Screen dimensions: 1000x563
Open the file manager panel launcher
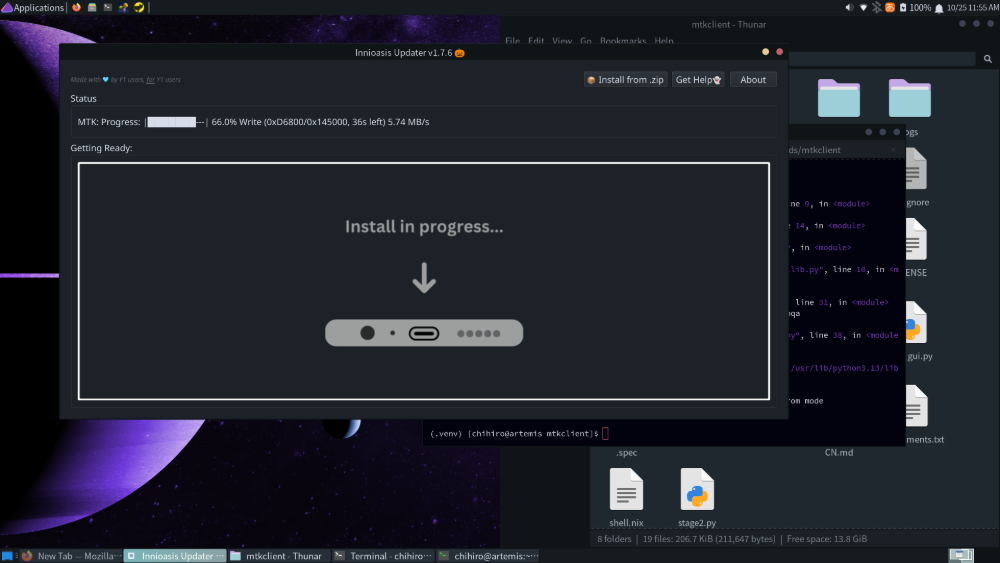pos(92,7)
